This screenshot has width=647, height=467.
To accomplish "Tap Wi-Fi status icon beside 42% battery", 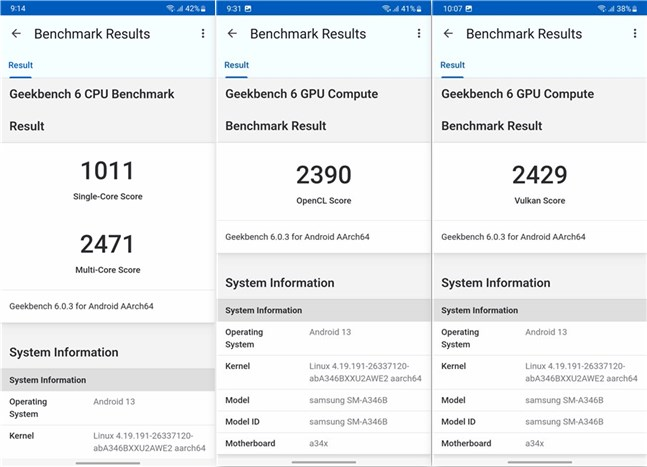I will 170,9.
